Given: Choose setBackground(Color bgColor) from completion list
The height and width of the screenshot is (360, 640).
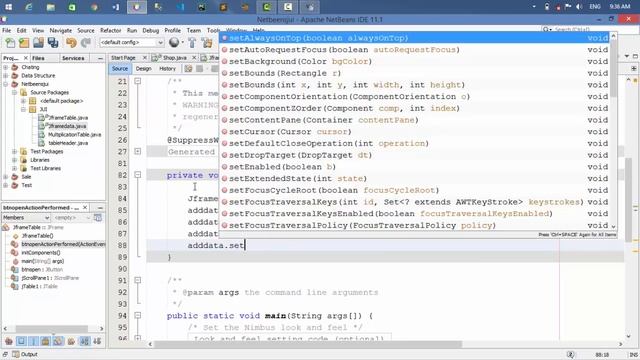Looking at the screenshot, I should (x=415, y=61).
